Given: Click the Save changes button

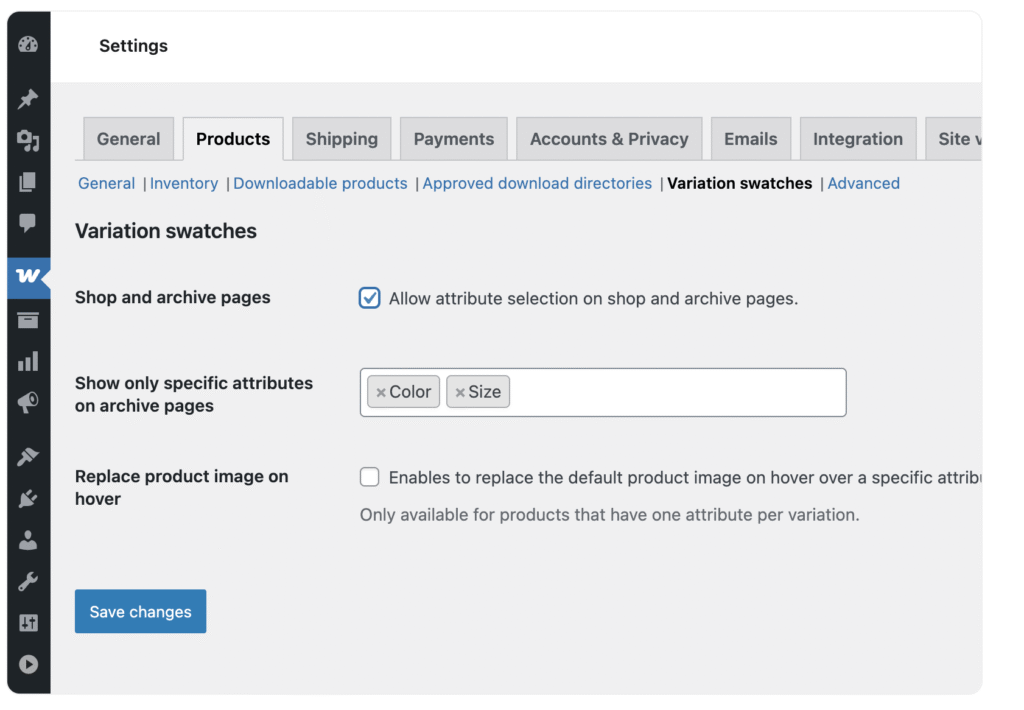Looking at the screenshot, I should [x=140, y=611].
